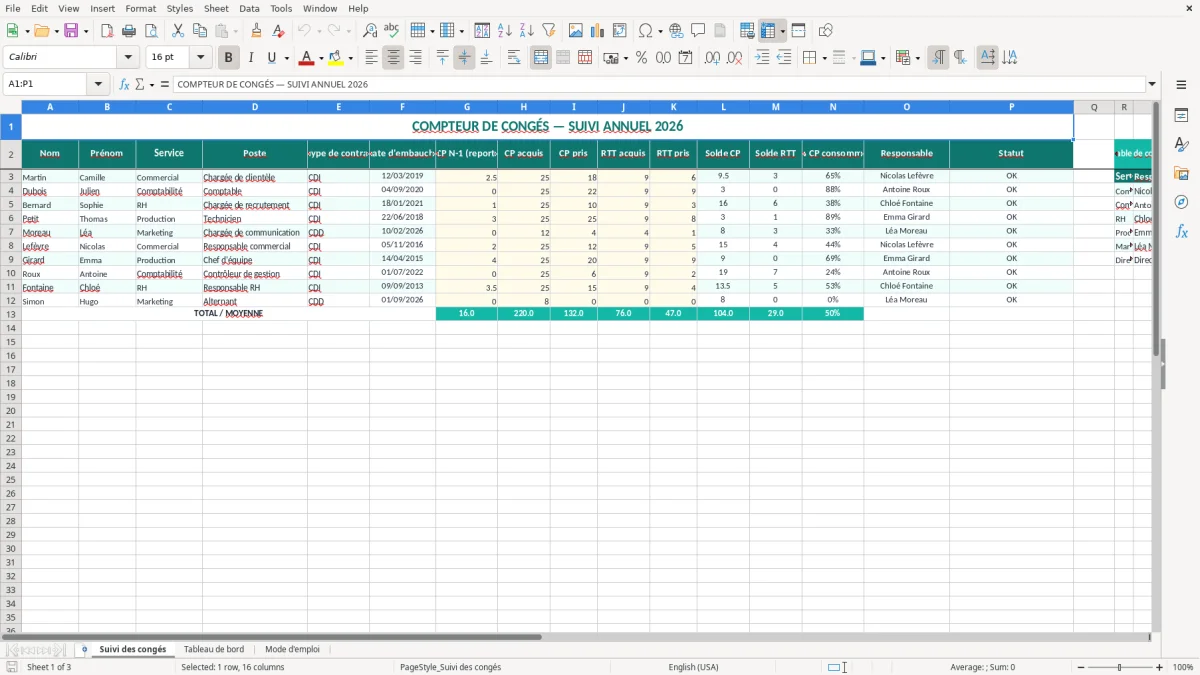Toggle Underline formatting
1200x675 pixels.
click(271, 58)
